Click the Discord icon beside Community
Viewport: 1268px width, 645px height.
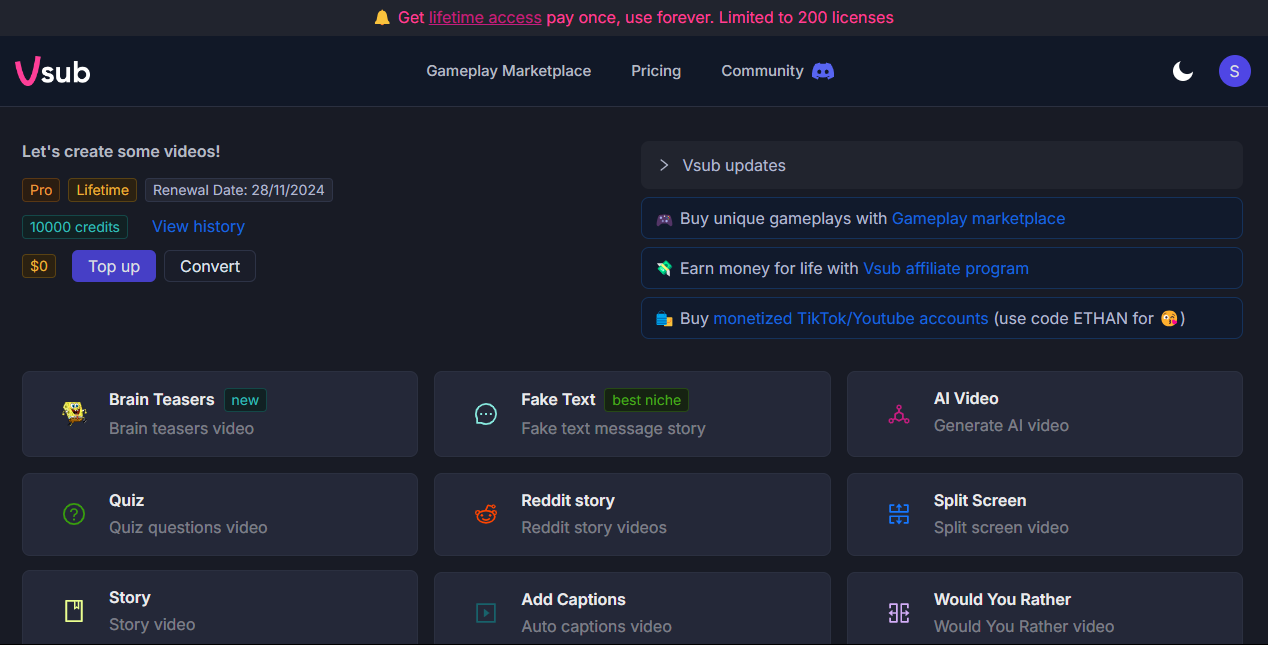click(x=823, y=71)
